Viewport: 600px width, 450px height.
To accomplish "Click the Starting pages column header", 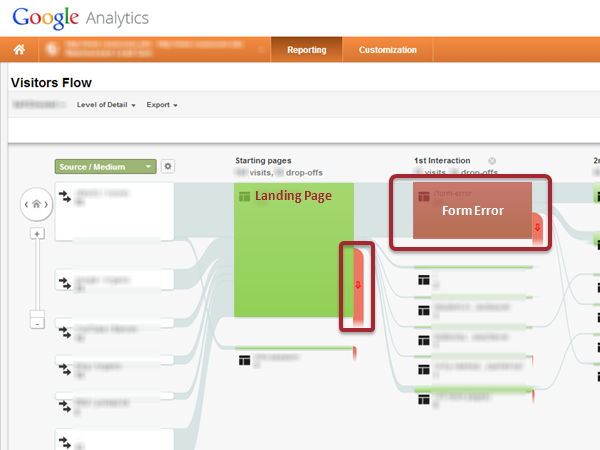I will 263,161.
